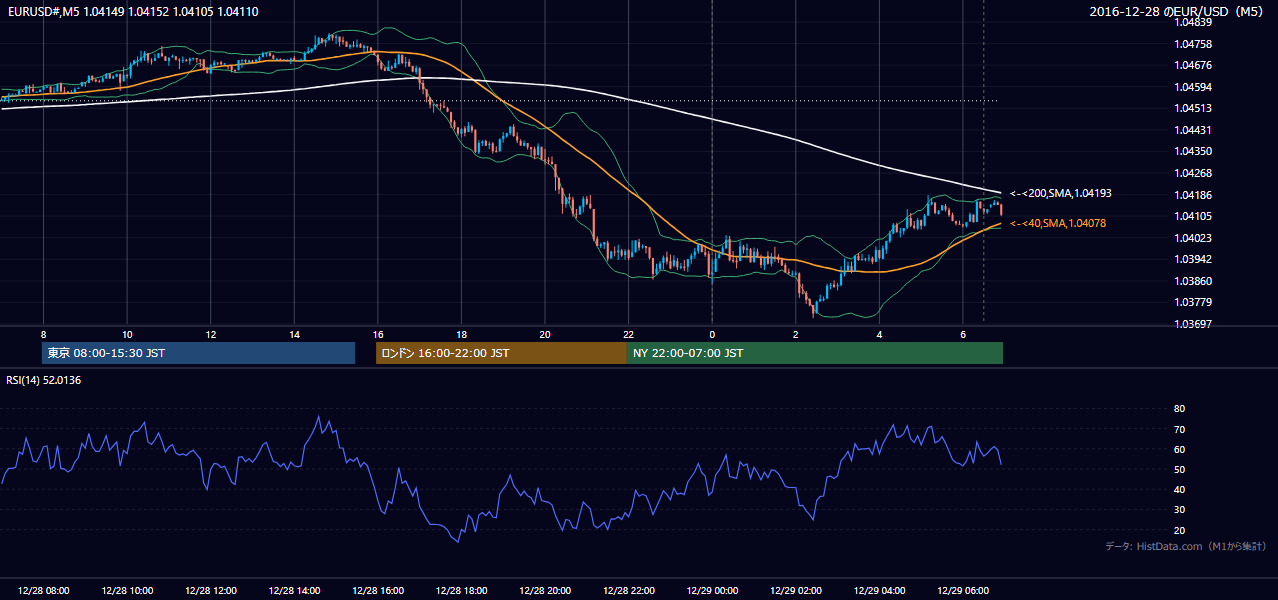
Task: Click price axis value 1.04594
Action: (1192, 87)
